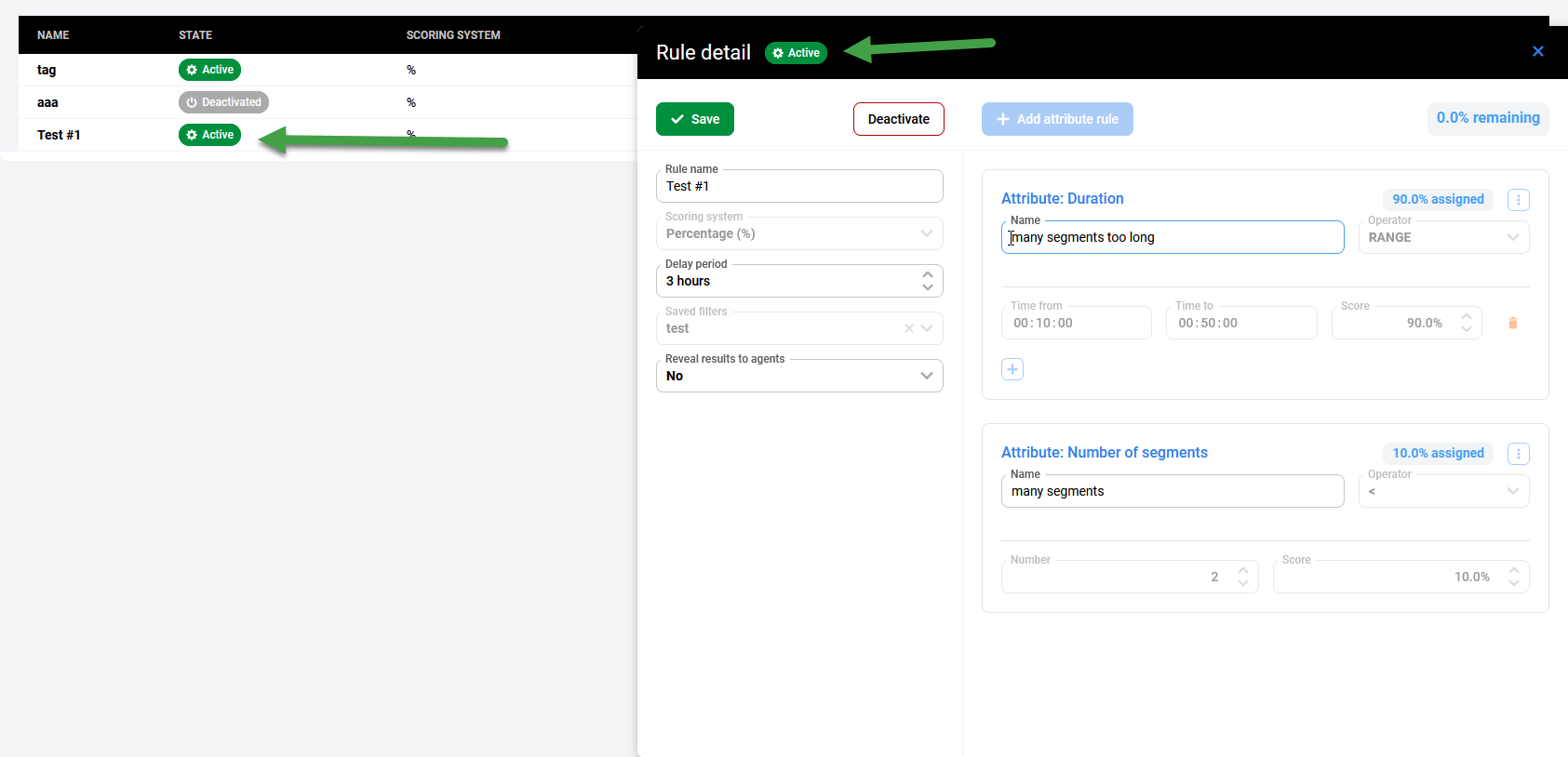The width and height of the screenshot is (1568, 757).
Task: Adjust the Delay period hours stepper
Action: pyautogui.click(x=927, y=281)
